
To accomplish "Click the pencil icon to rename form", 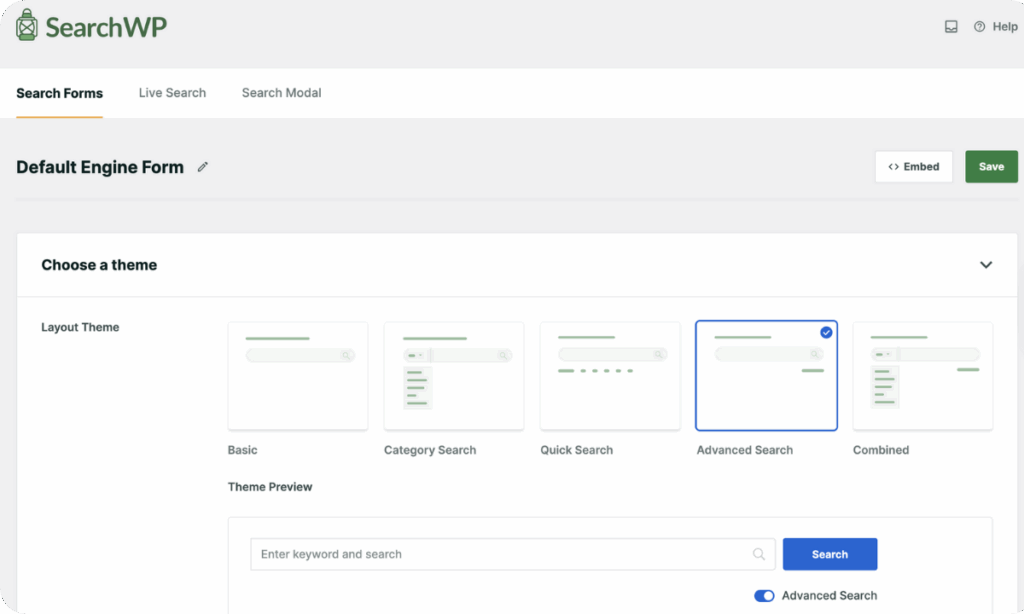I will point(203,167).
